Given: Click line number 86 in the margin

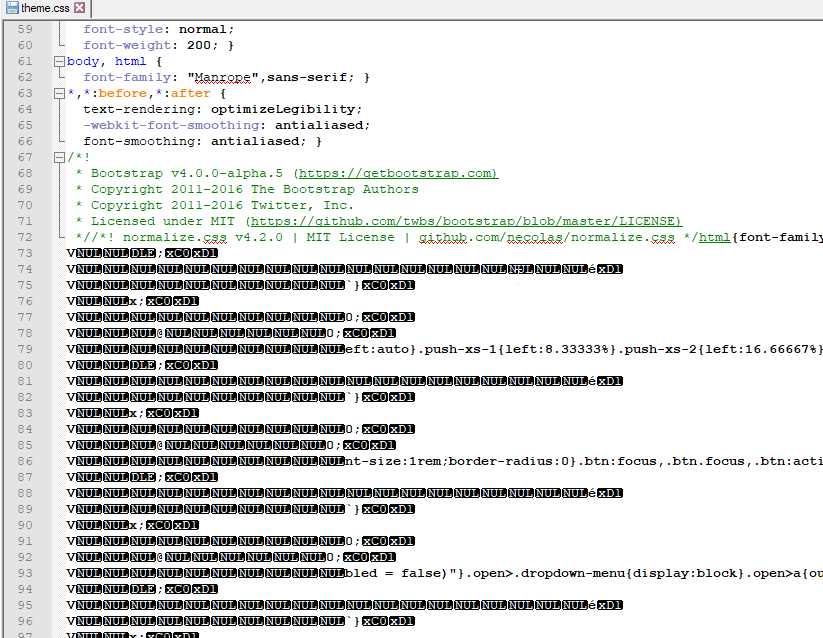Looking at the screenshot, I should coord(25,461).
